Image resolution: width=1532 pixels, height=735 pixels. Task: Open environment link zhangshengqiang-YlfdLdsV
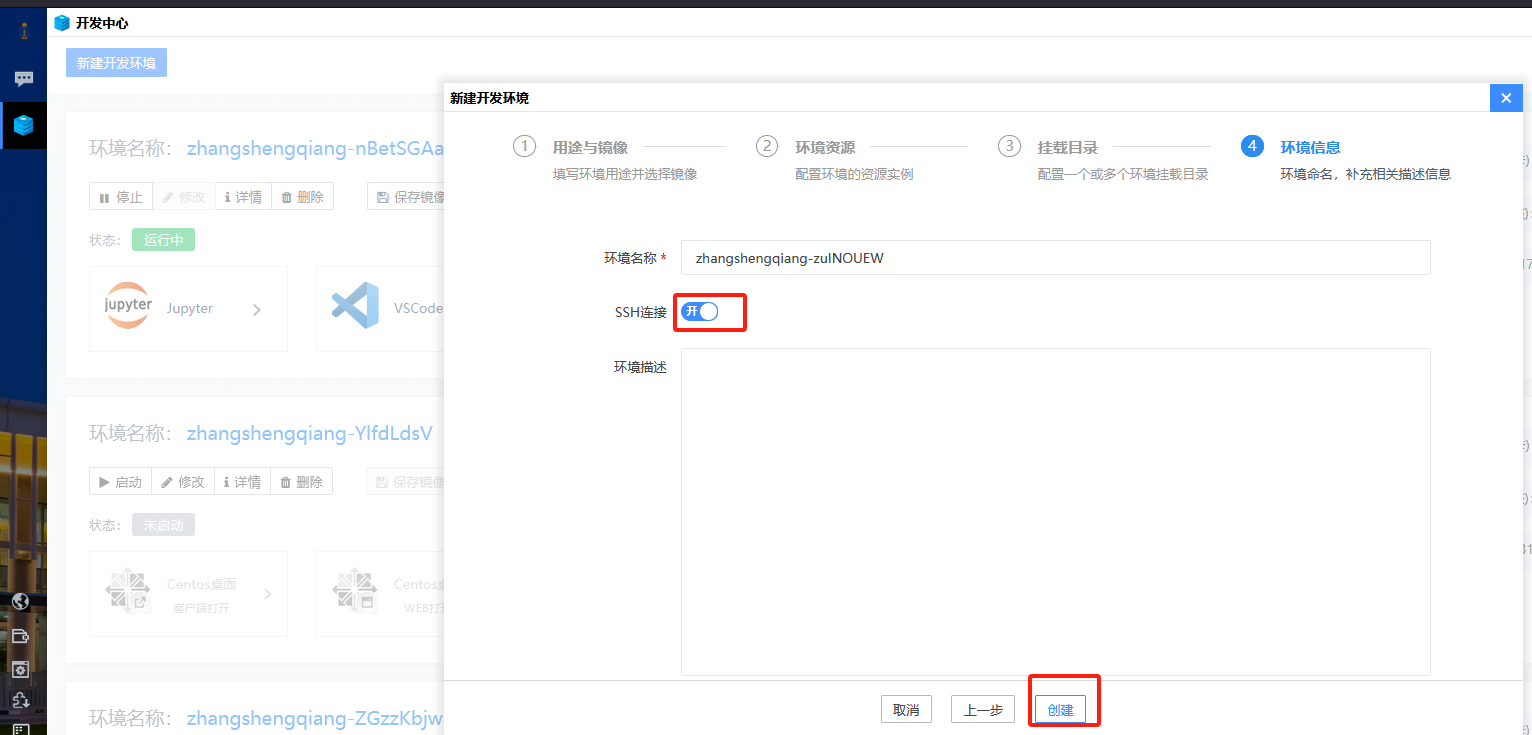(310, 433)
